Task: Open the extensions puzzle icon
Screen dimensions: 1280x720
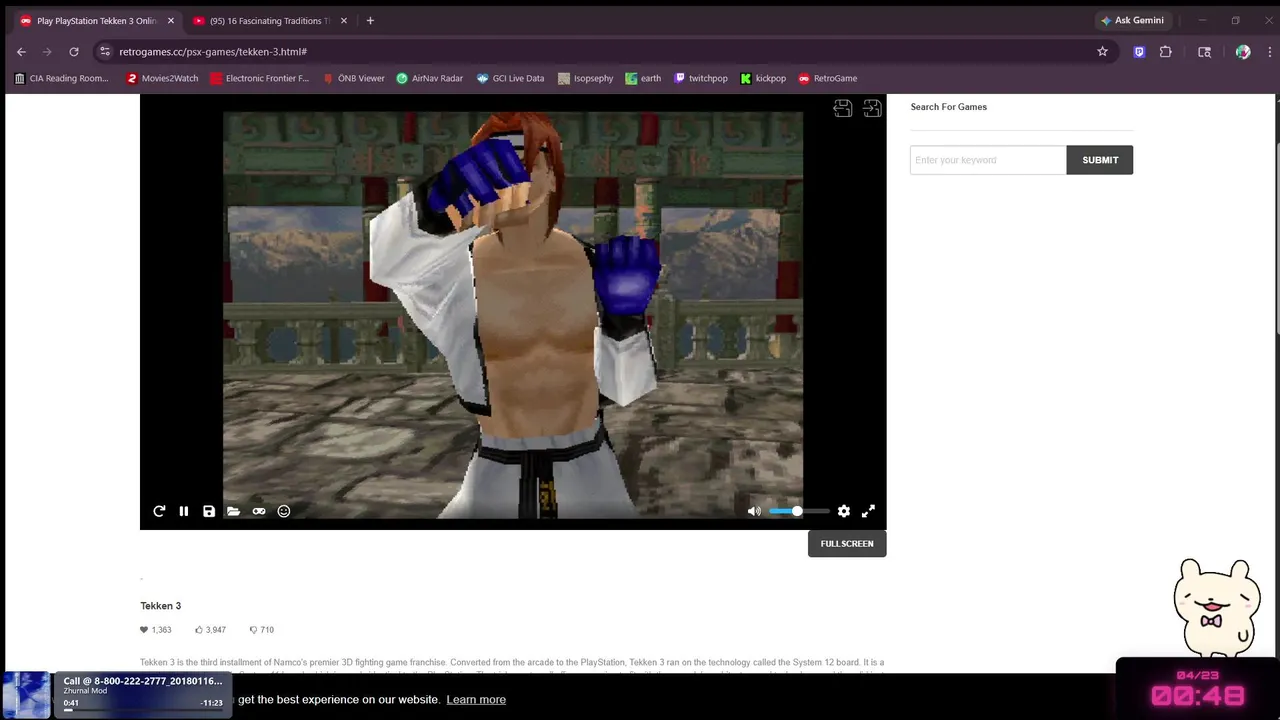Action: pyautogui.click(x=1166, y=52)
